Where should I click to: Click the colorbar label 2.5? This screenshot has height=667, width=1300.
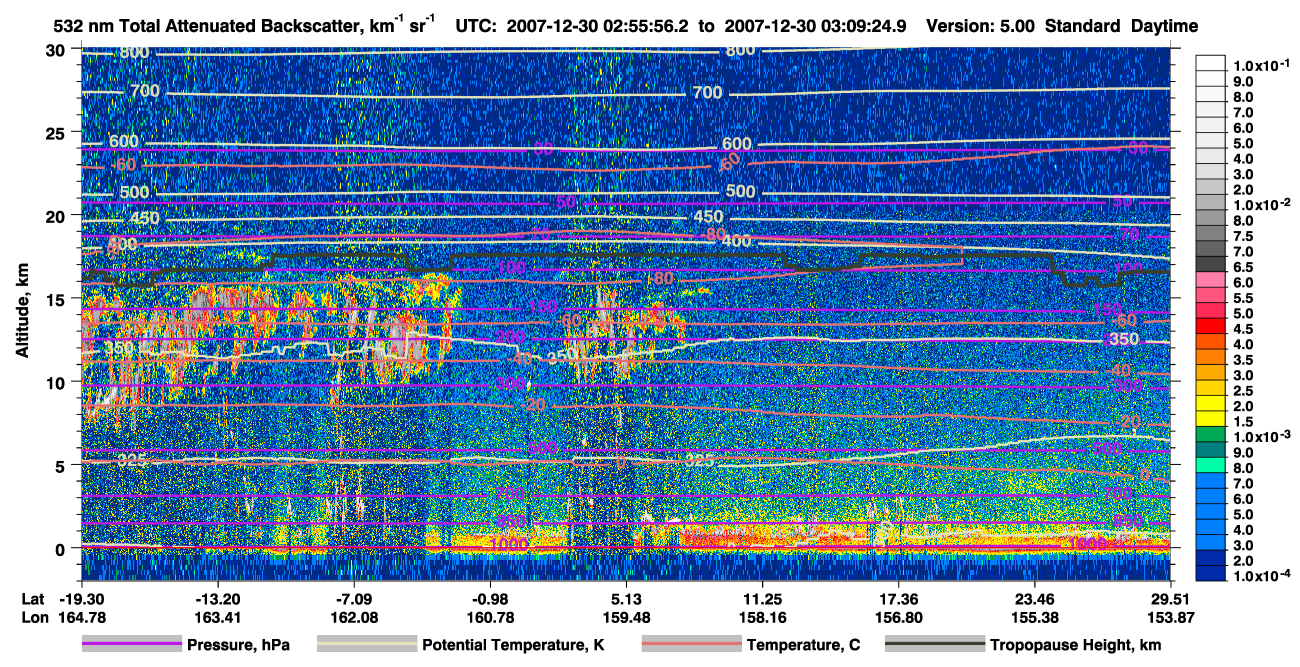1243,391
